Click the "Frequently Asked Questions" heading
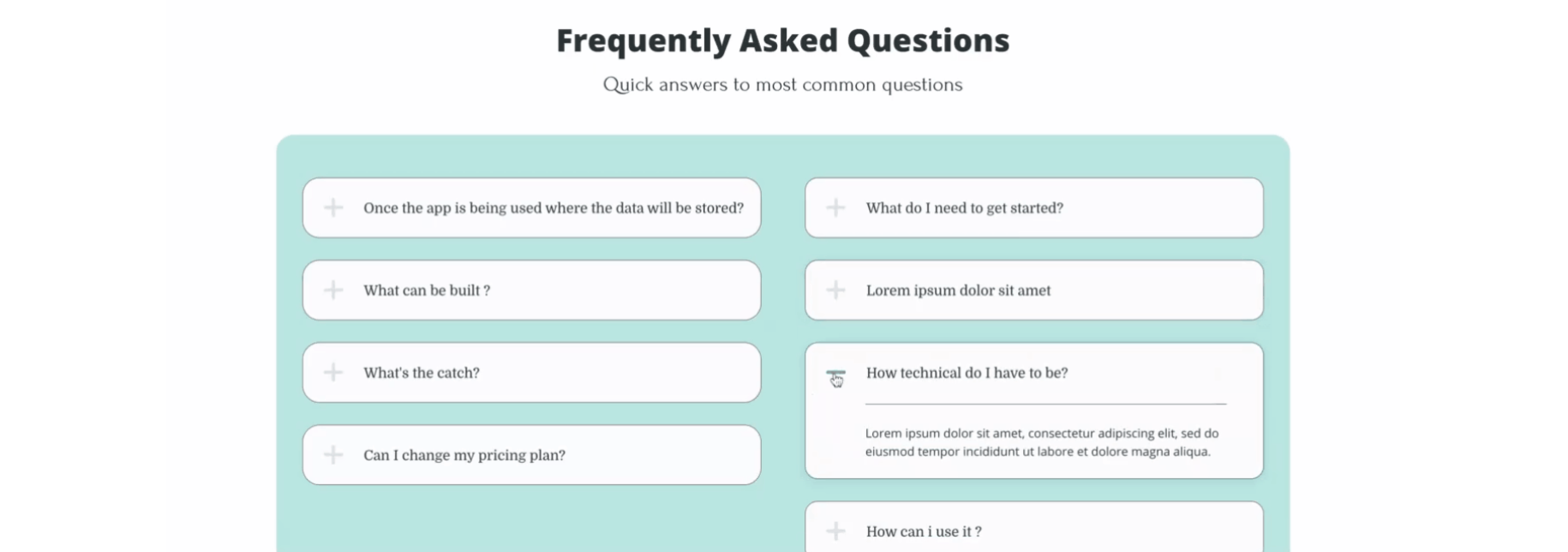 [782, 40]
